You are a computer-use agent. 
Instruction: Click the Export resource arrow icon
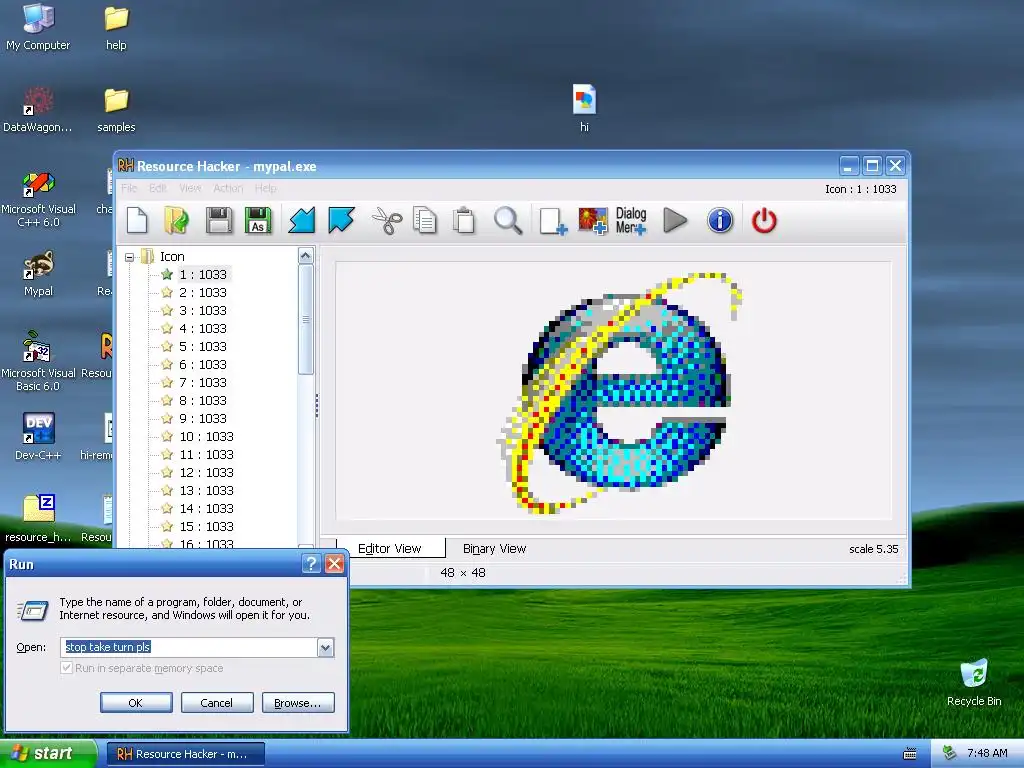[x=342, y=220]
